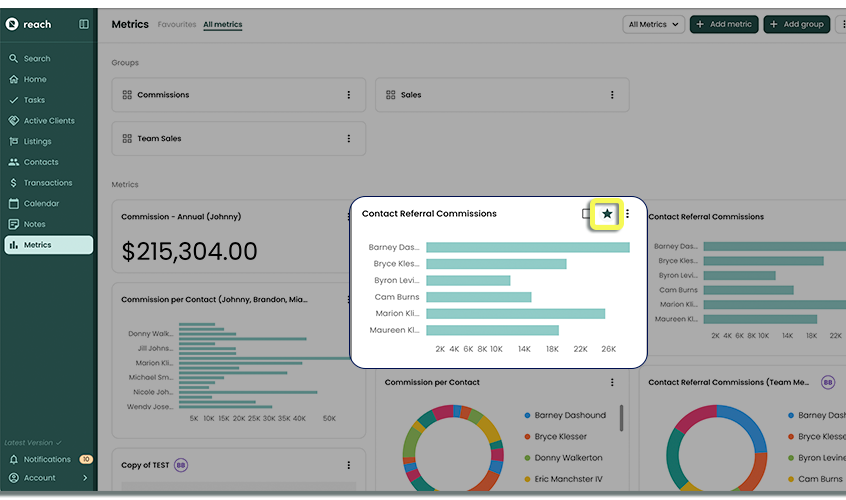The image size is (846, 500).
Task: Switch to the Favourites tab
Action: coord(177,24)
